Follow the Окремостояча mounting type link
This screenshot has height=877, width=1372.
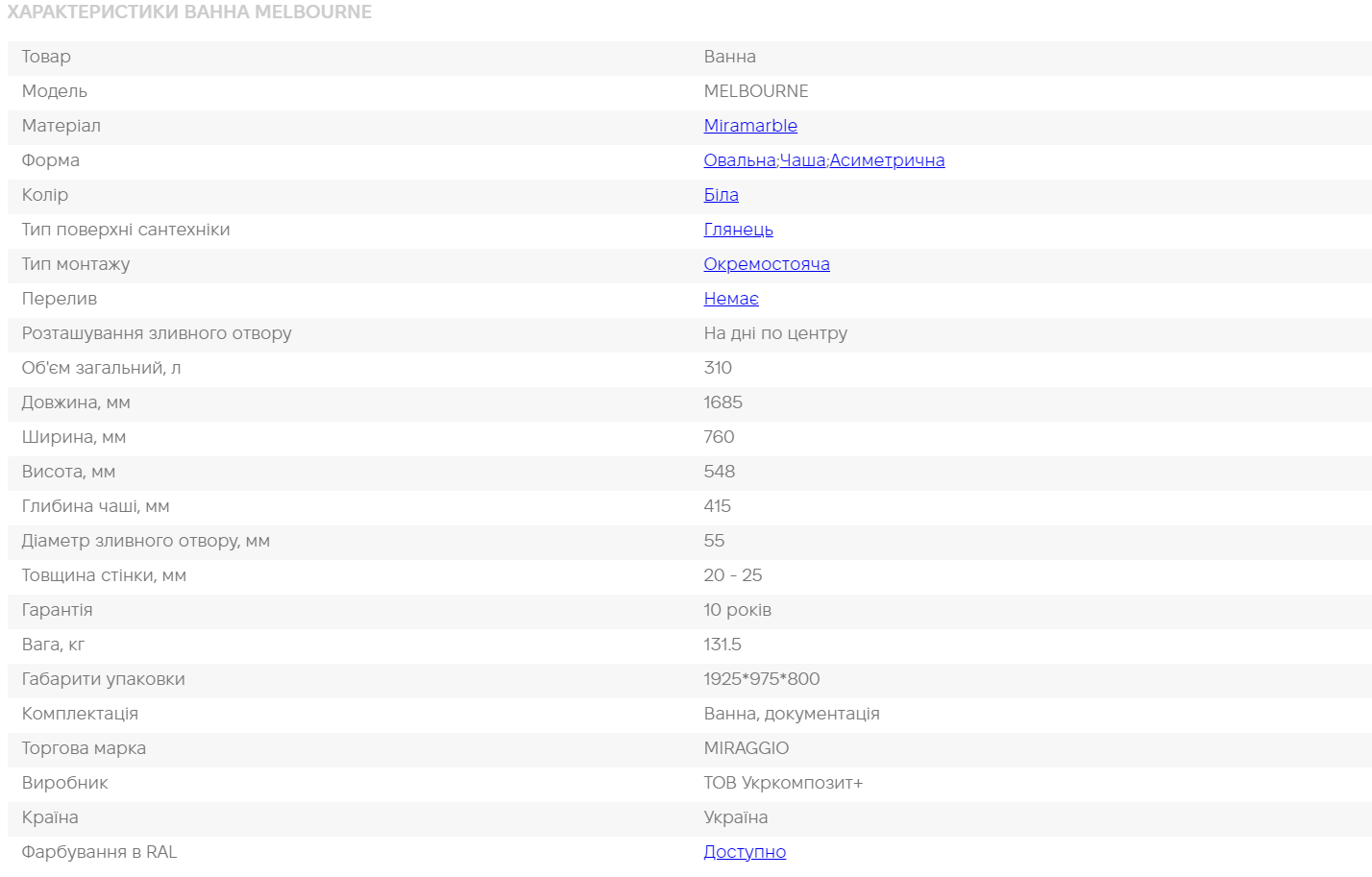(x=766, y=264)
